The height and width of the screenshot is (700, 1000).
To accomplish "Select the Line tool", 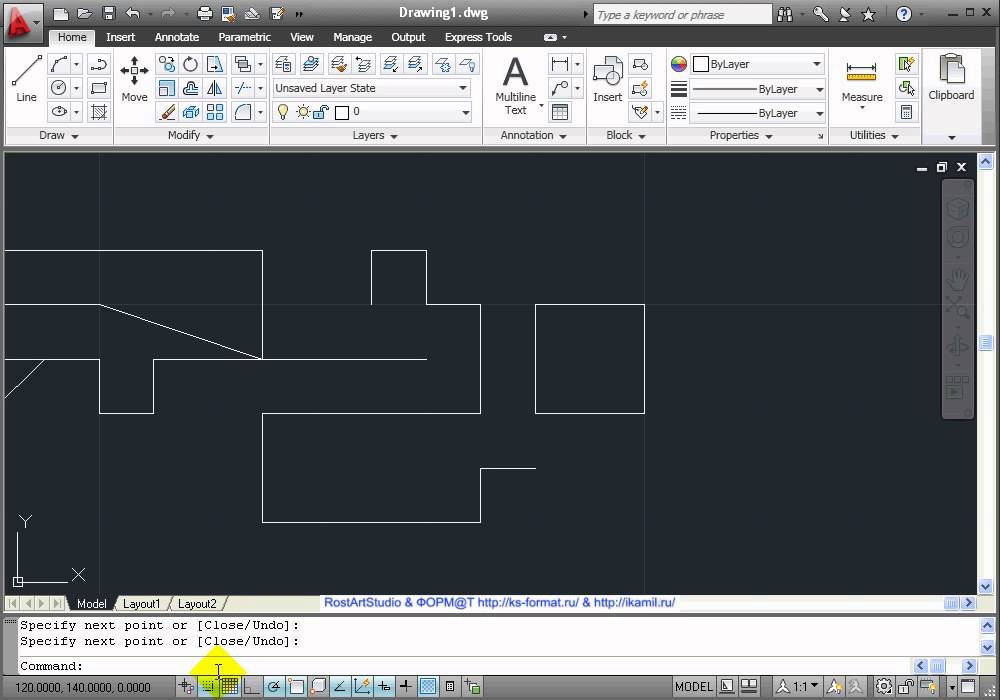I will [26, 78].
